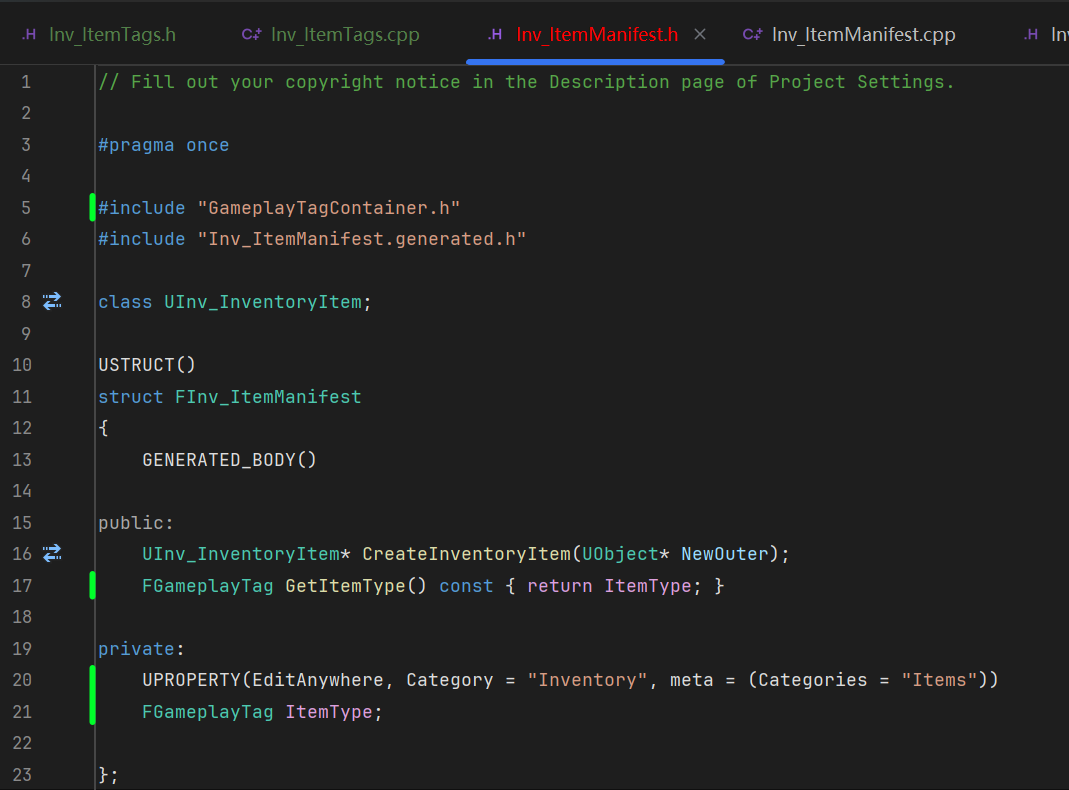This screenshot has width=1069, height=790.
Task: Click the "GameplayTagContainer.h" include string
Action: coord(329,208)
